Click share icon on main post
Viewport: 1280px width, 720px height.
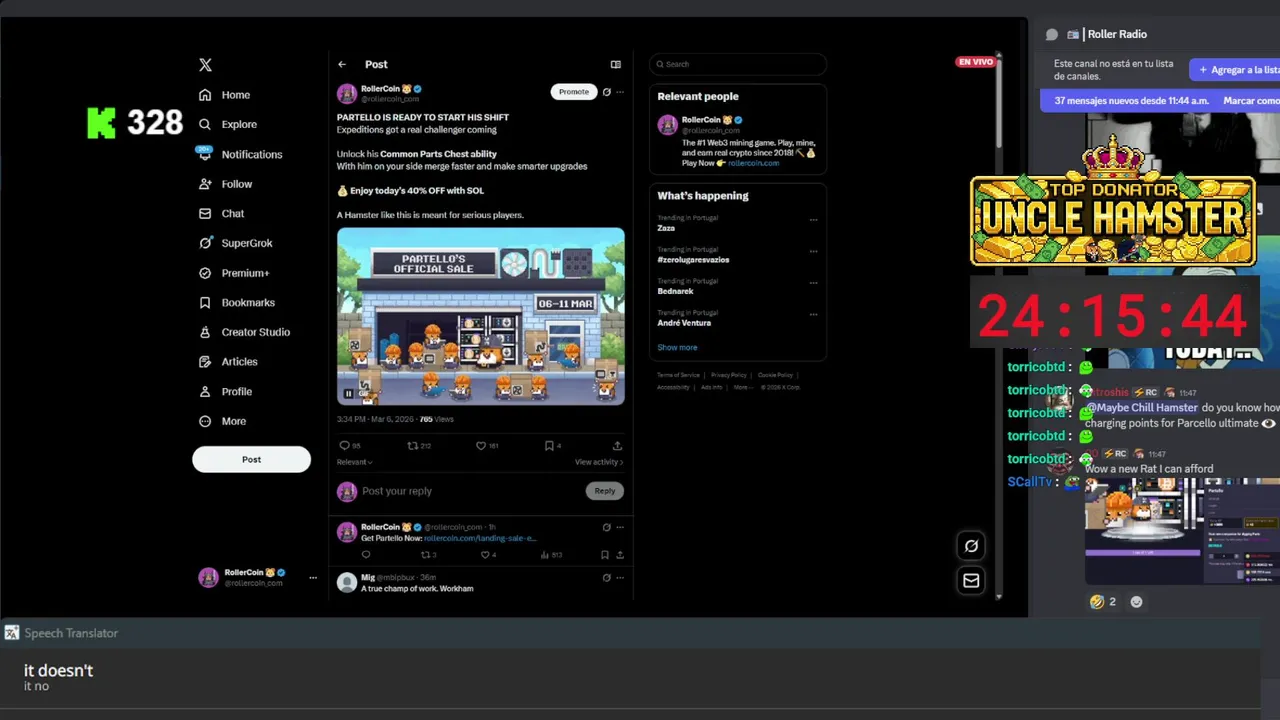pyautogui.click(x=617, y=446)
